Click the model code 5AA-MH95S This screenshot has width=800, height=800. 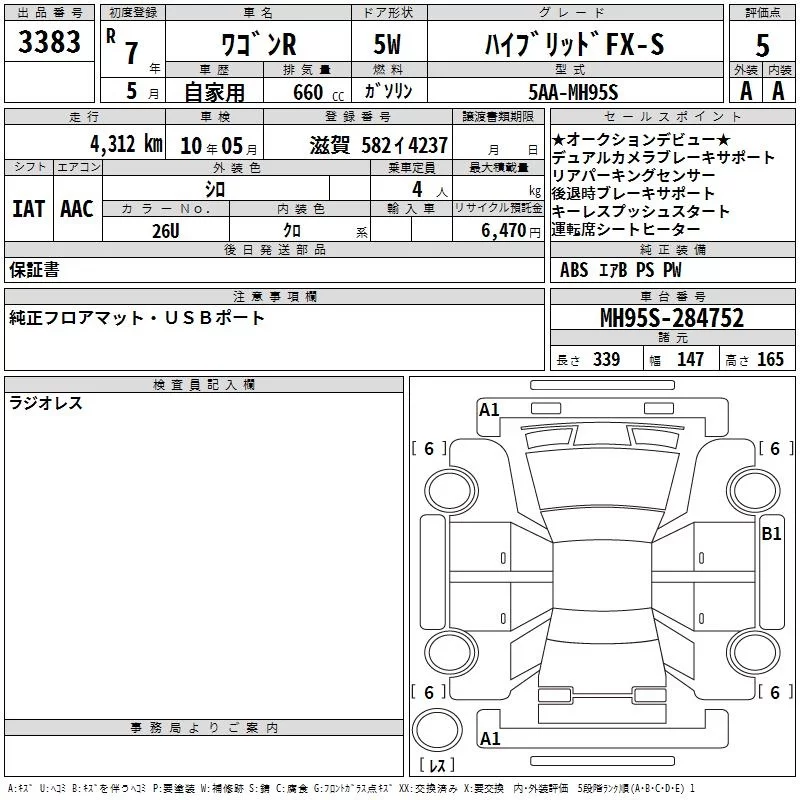pyautogui.click(x=573, y=91)
